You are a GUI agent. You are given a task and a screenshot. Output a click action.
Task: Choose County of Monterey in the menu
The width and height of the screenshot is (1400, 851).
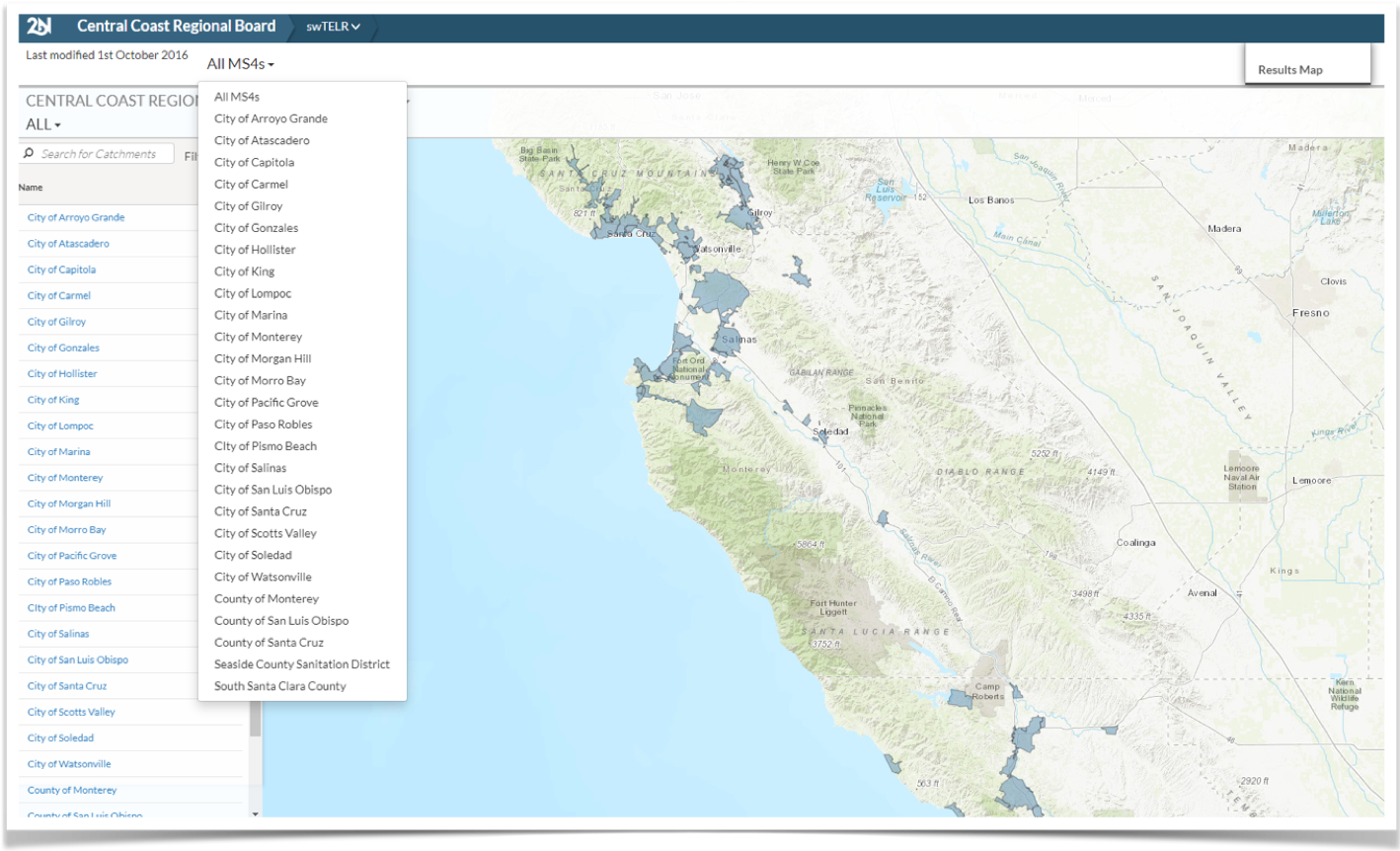tap(267, 598)
